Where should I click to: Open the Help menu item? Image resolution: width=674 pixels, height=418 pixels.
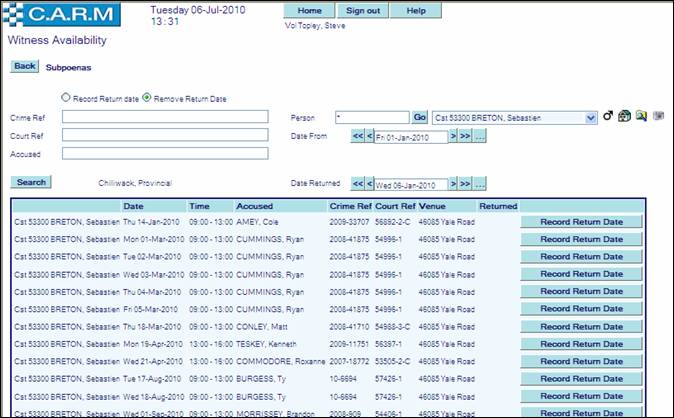[416, 10]
